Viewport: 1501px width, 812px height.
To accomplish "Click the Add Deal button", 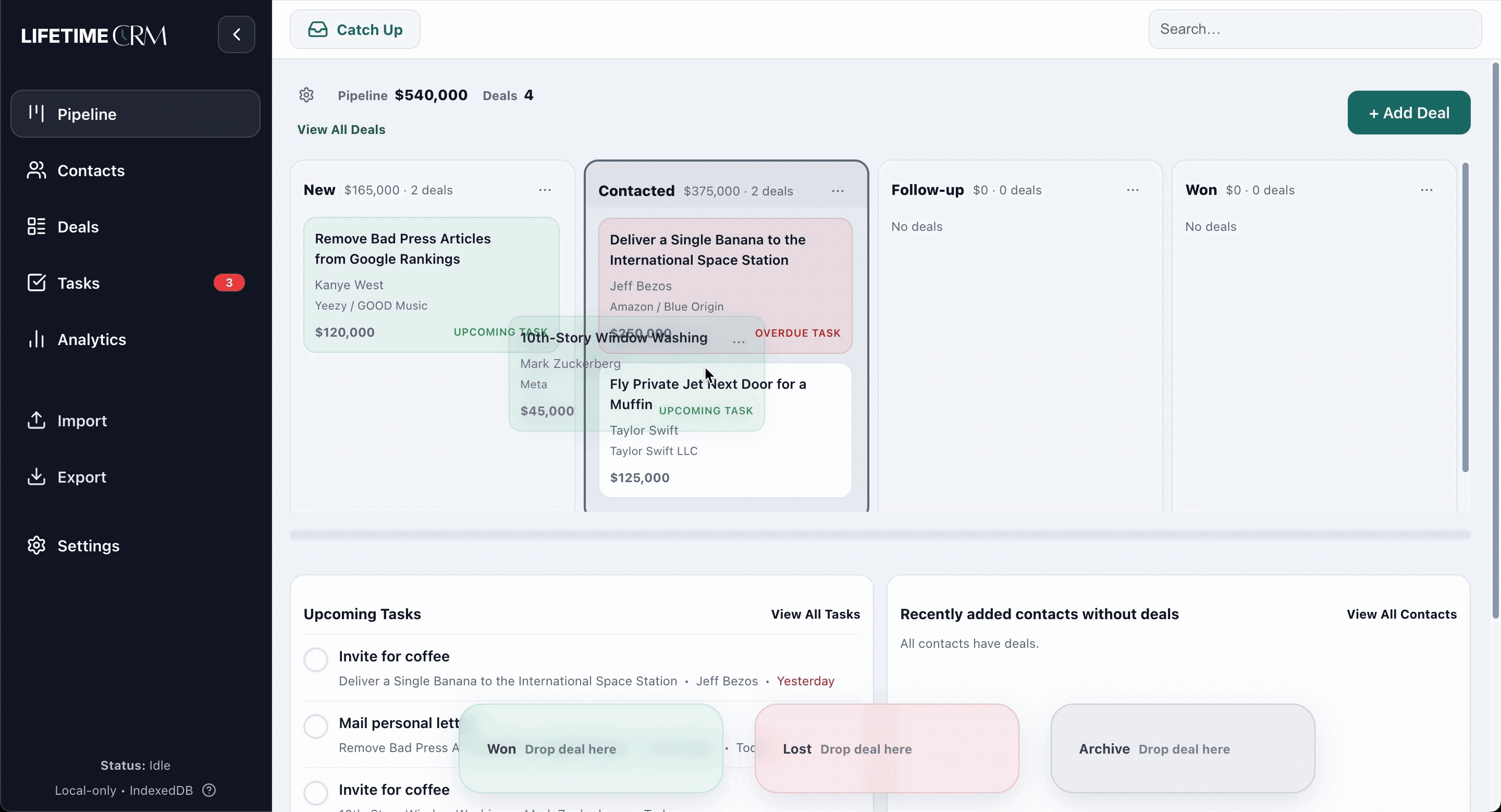I will click(x=1408, y=113).
